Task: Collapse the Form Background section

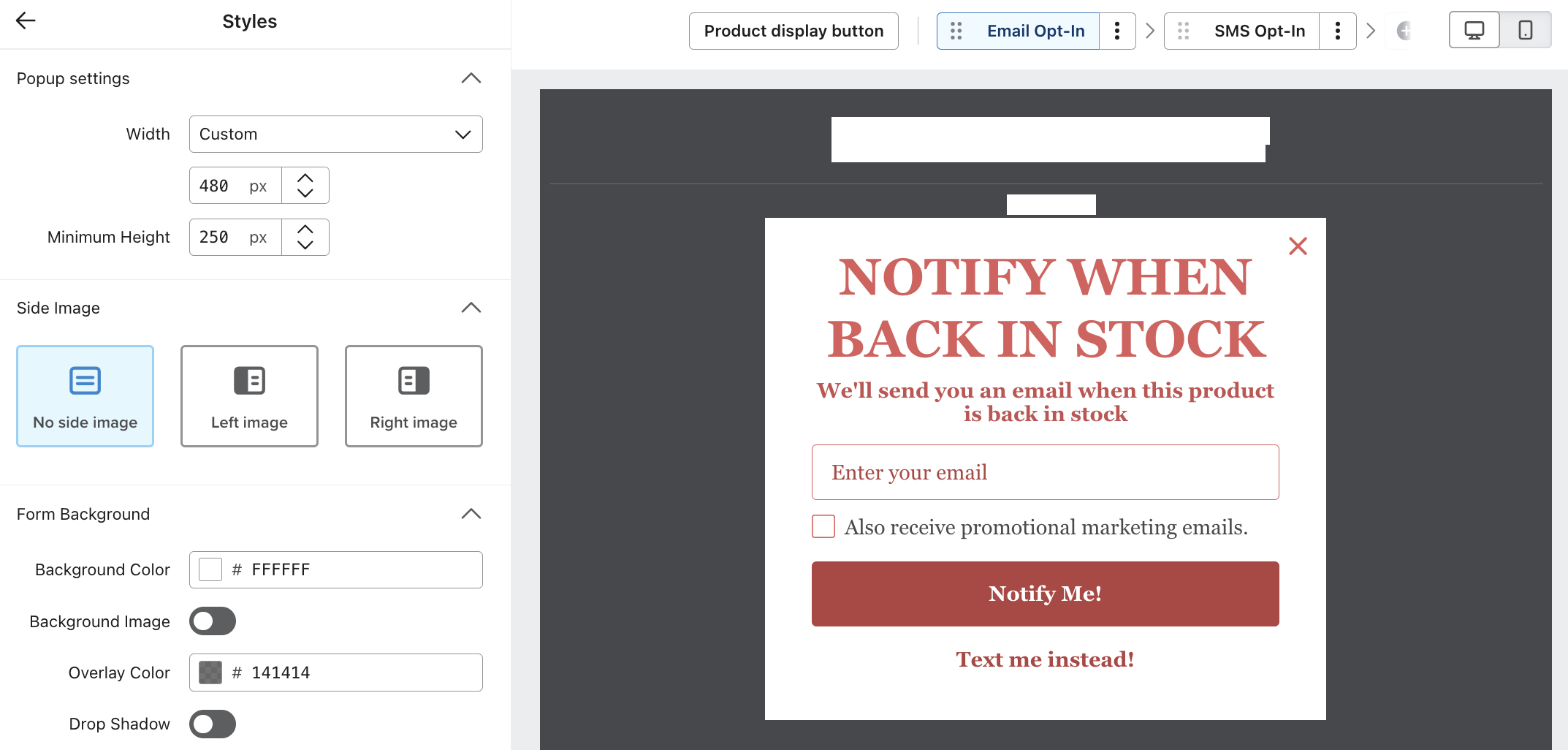Action: 471,514
